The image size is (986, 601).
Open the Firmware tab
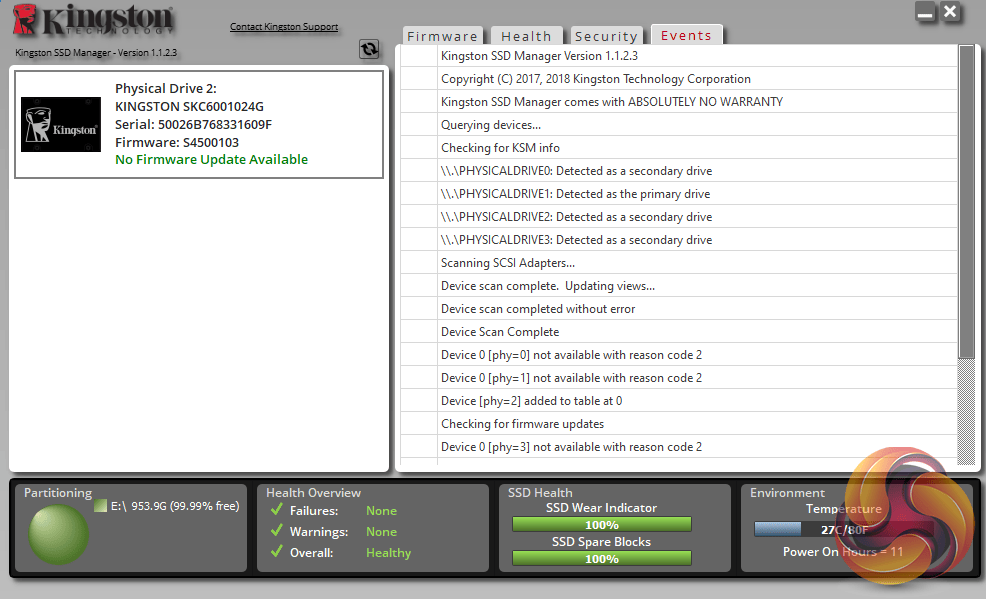(442, 36)
